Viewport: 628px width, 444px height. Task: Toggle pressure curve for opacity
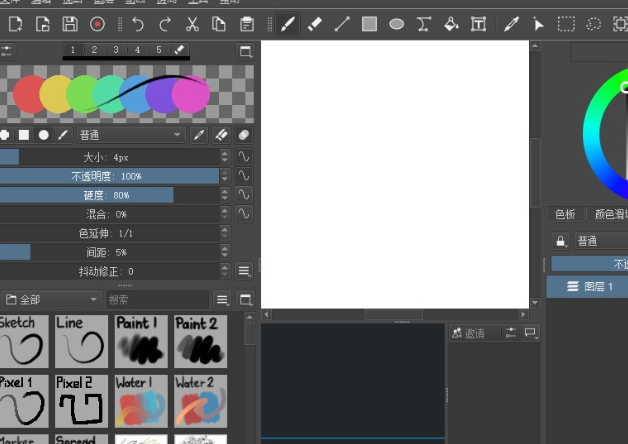pos(244,175)
